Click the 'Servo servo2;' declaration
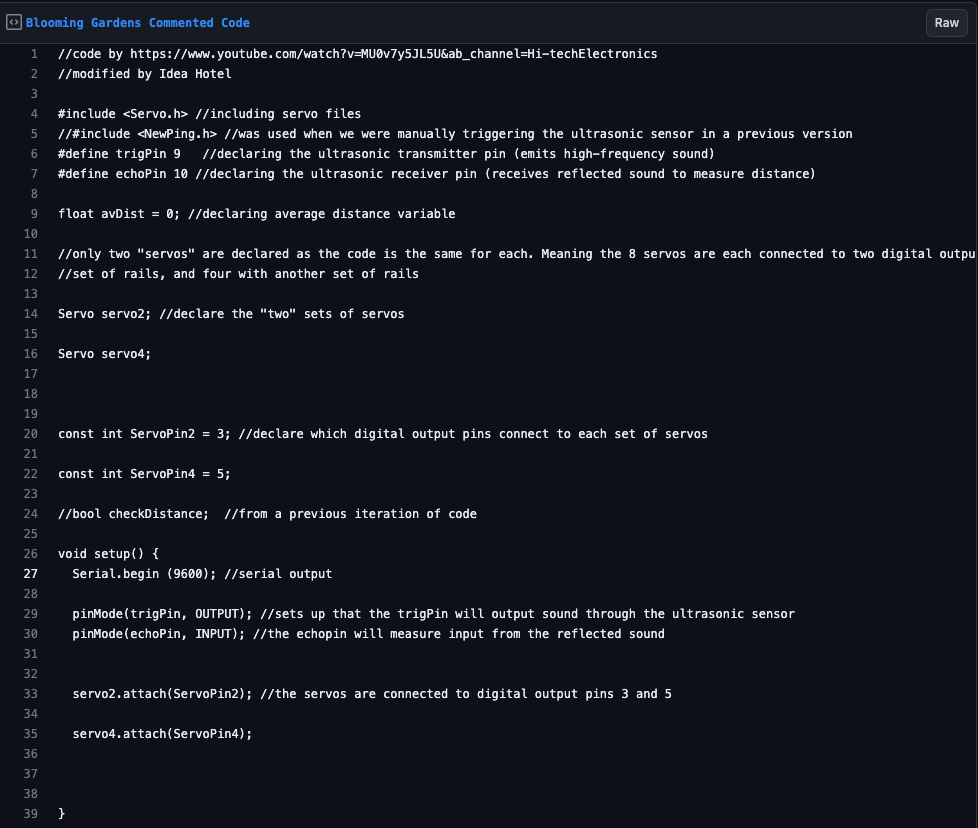This screenshot has width=978, height=828. (x=231, y=314)
